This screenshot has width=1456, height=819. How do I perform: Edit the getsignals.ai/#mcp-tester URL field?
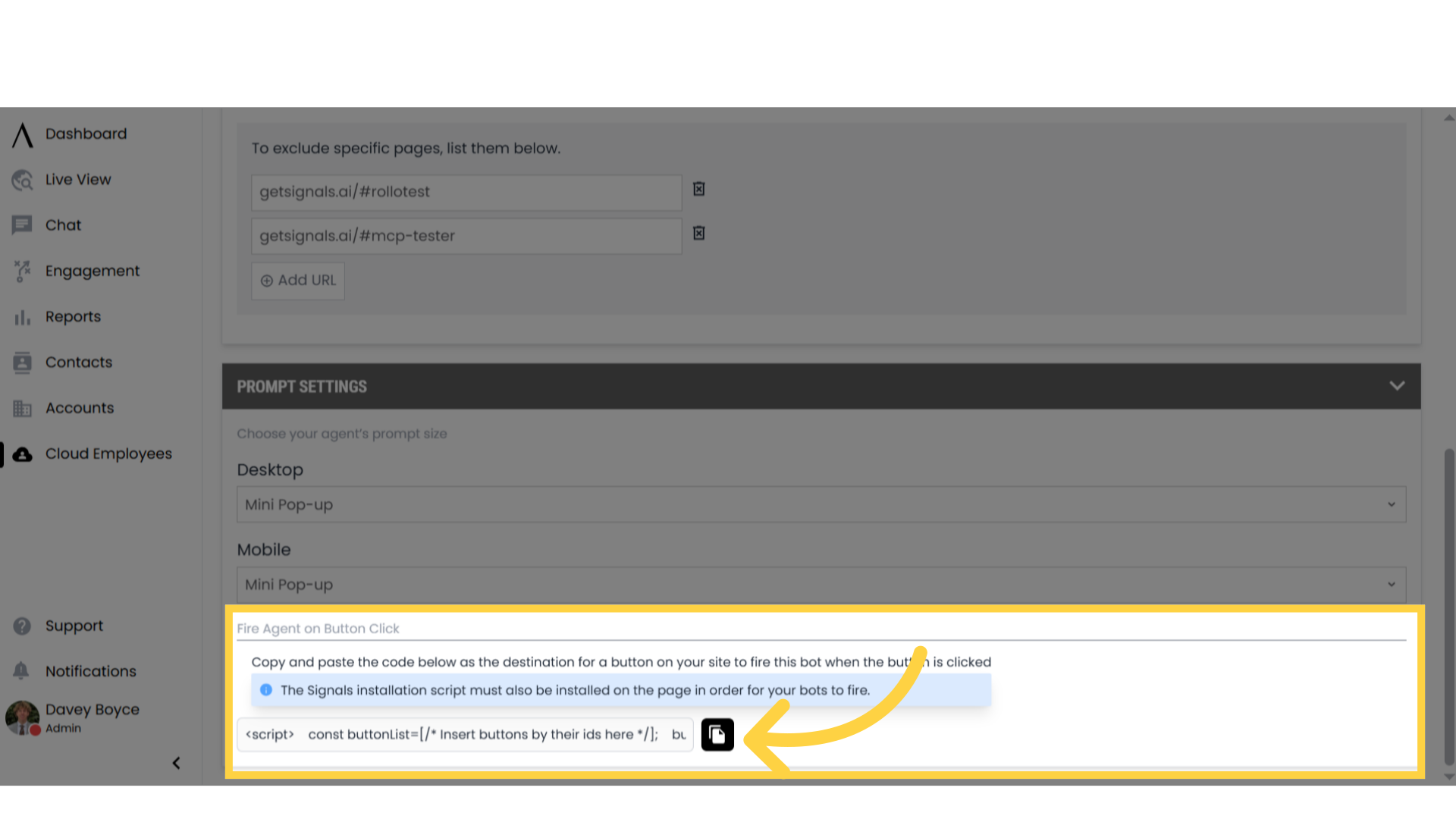click(466, 237)
